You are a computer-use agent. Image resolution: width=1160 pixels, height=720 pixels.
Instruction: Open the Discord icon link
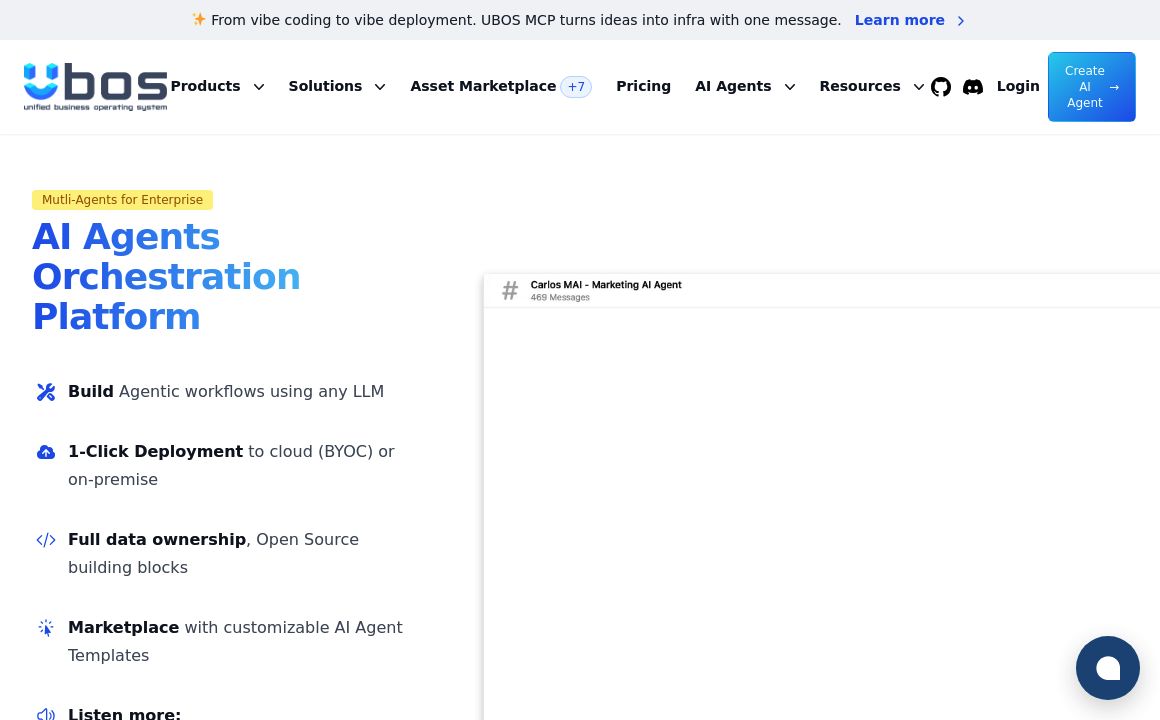(x=973, y=87)
